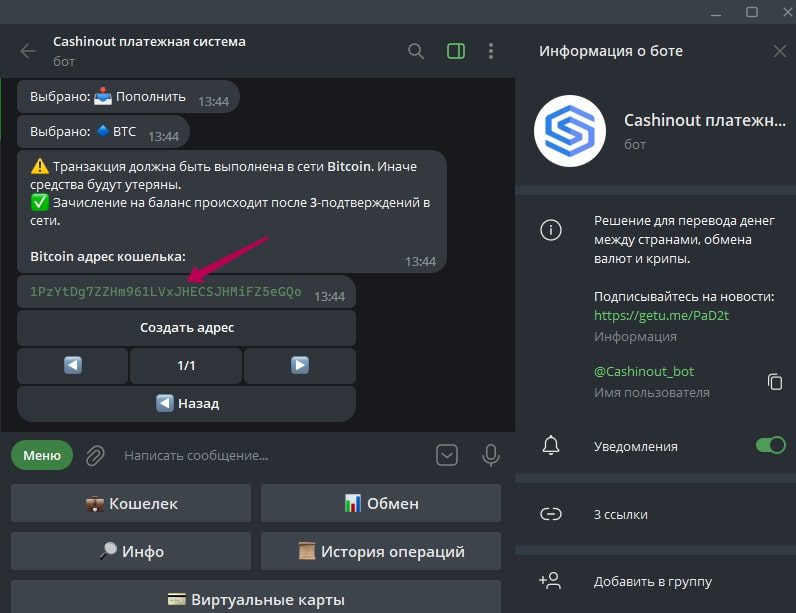
Task: Click the link chain icon beside 3 ссылки
Action: pyautogui.click(x=551, y=514)
